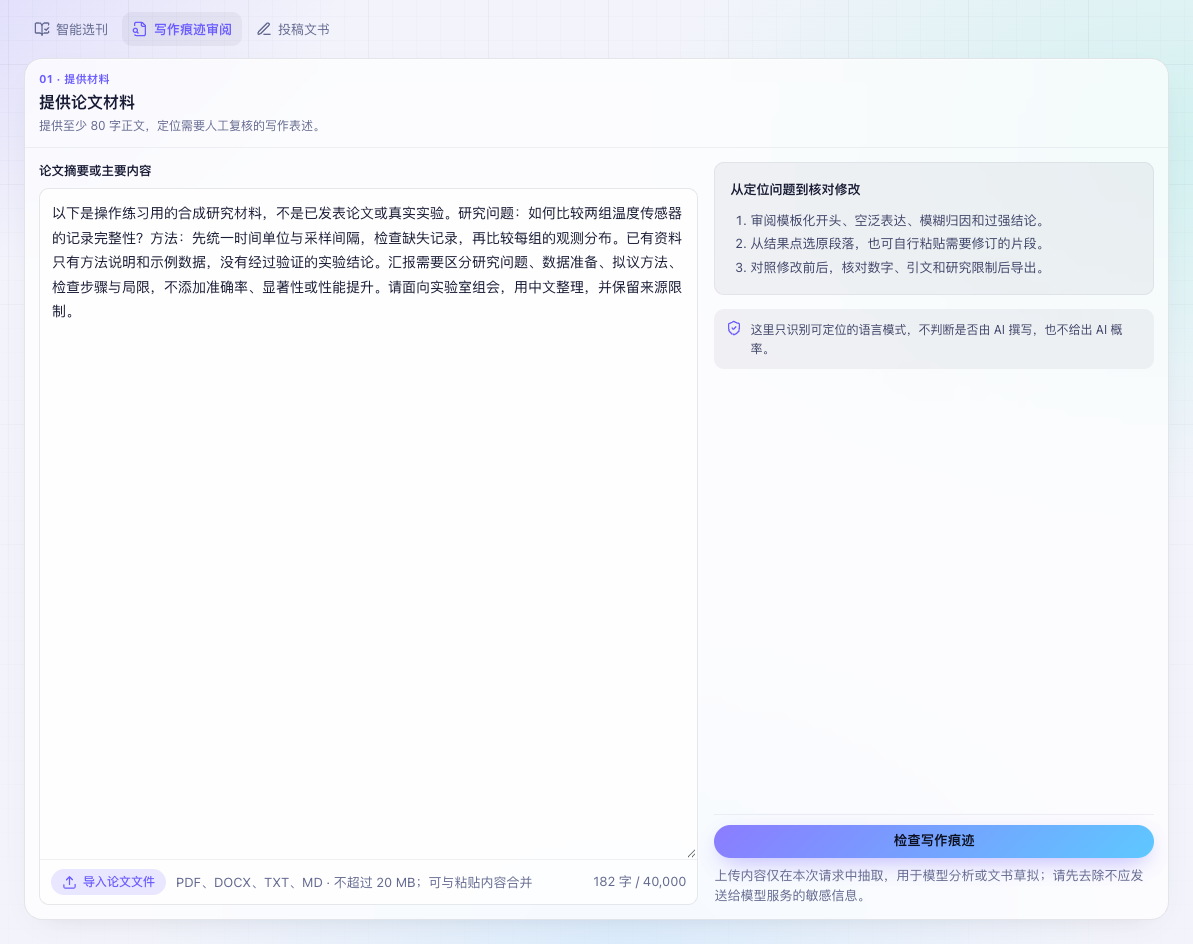
Task: Click the 检查写作痕迹 button
Action: [934, 841]
